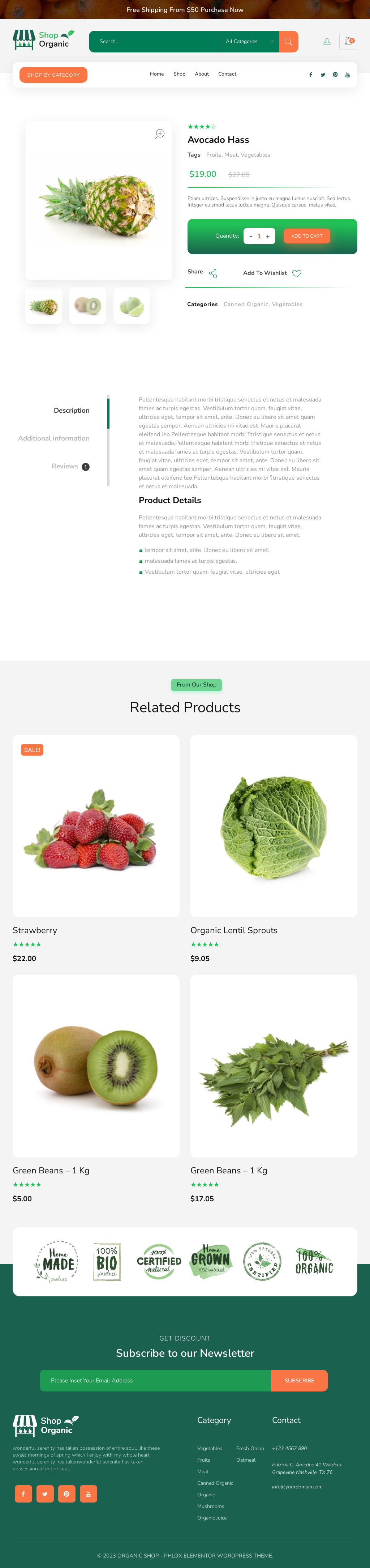The height and width of the screenshot is (1568, 370).
Task: Expand the All Categories dropdown
Action: point(250,41)
